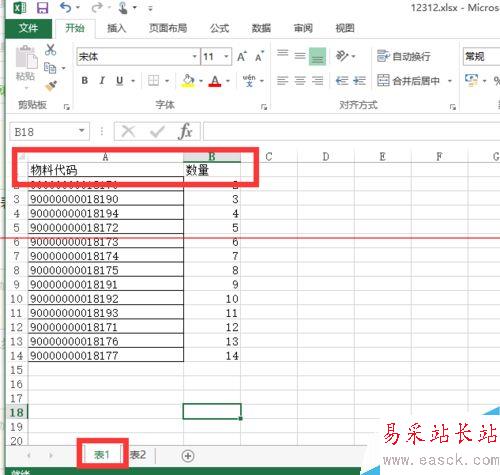This screenshot has width=500, height=475.
Task: Click the Redo arrow icon
Action: (x=97, y=7)
